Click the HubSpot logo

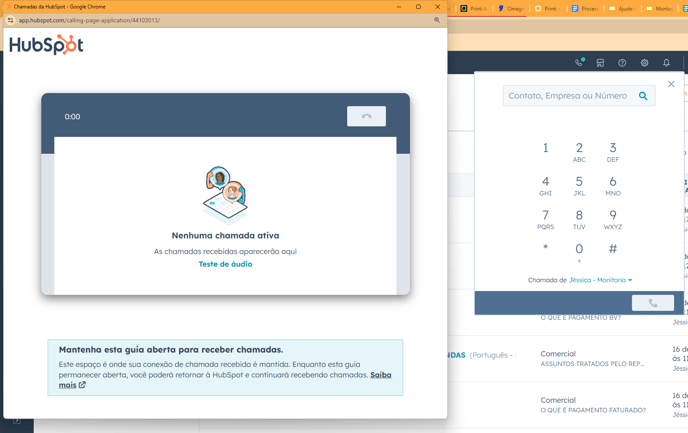click(x=46, y=45)
